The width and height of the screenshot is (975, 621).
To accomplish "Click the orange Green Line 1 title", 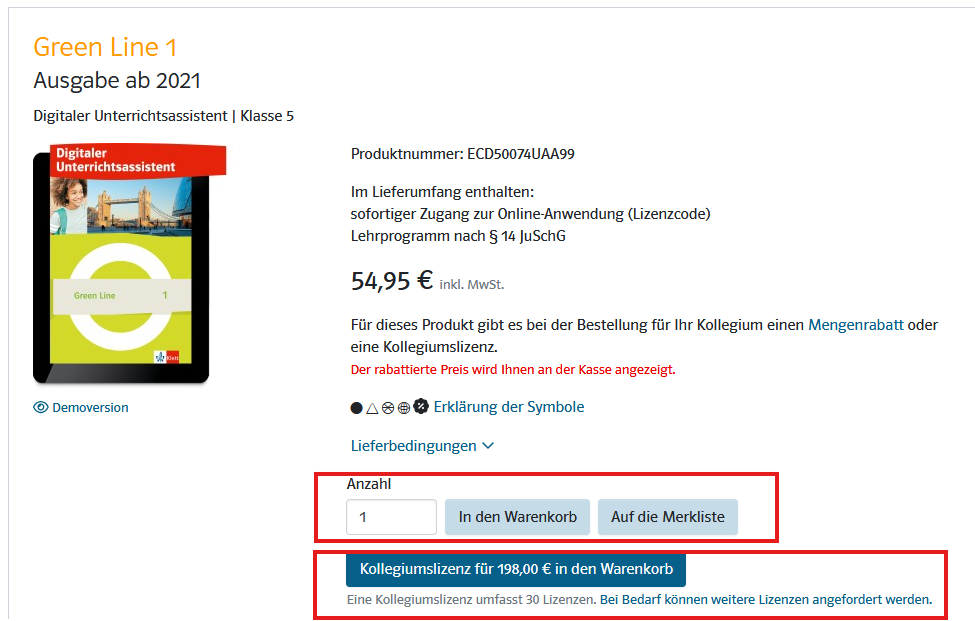I will coord(105,47).
